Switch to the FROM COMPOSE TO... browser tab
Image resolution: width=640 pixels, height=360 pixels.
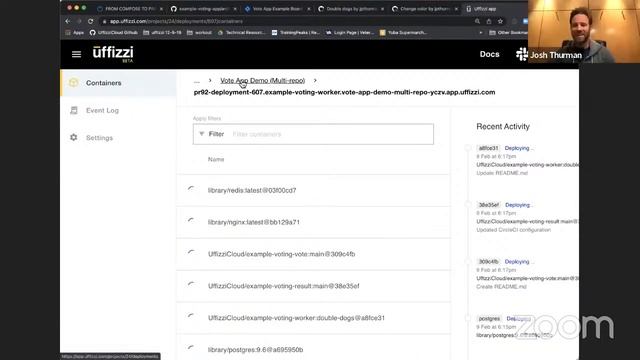point(130,9)
